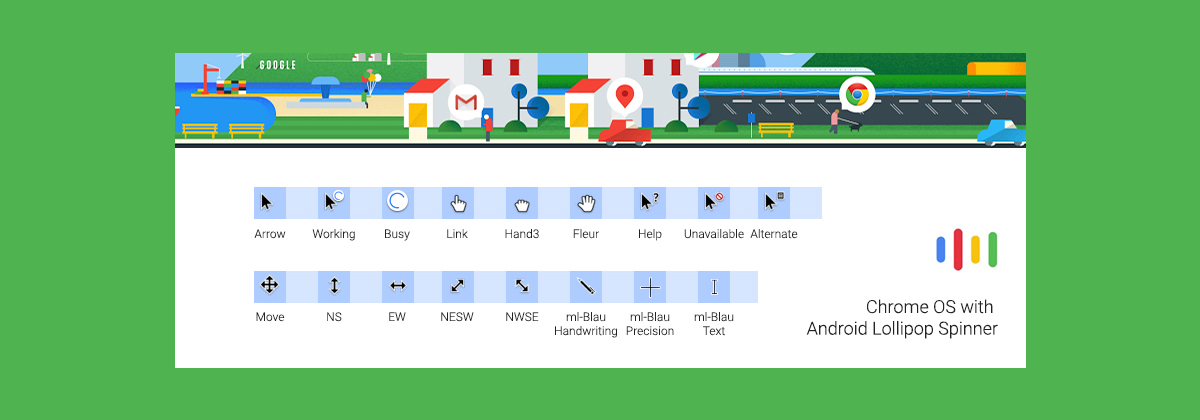Image resolution: width=1200 pixels, height=420 pixels.
Task: Click the NESW diagonal resize icon
Action: coord(458,287)
